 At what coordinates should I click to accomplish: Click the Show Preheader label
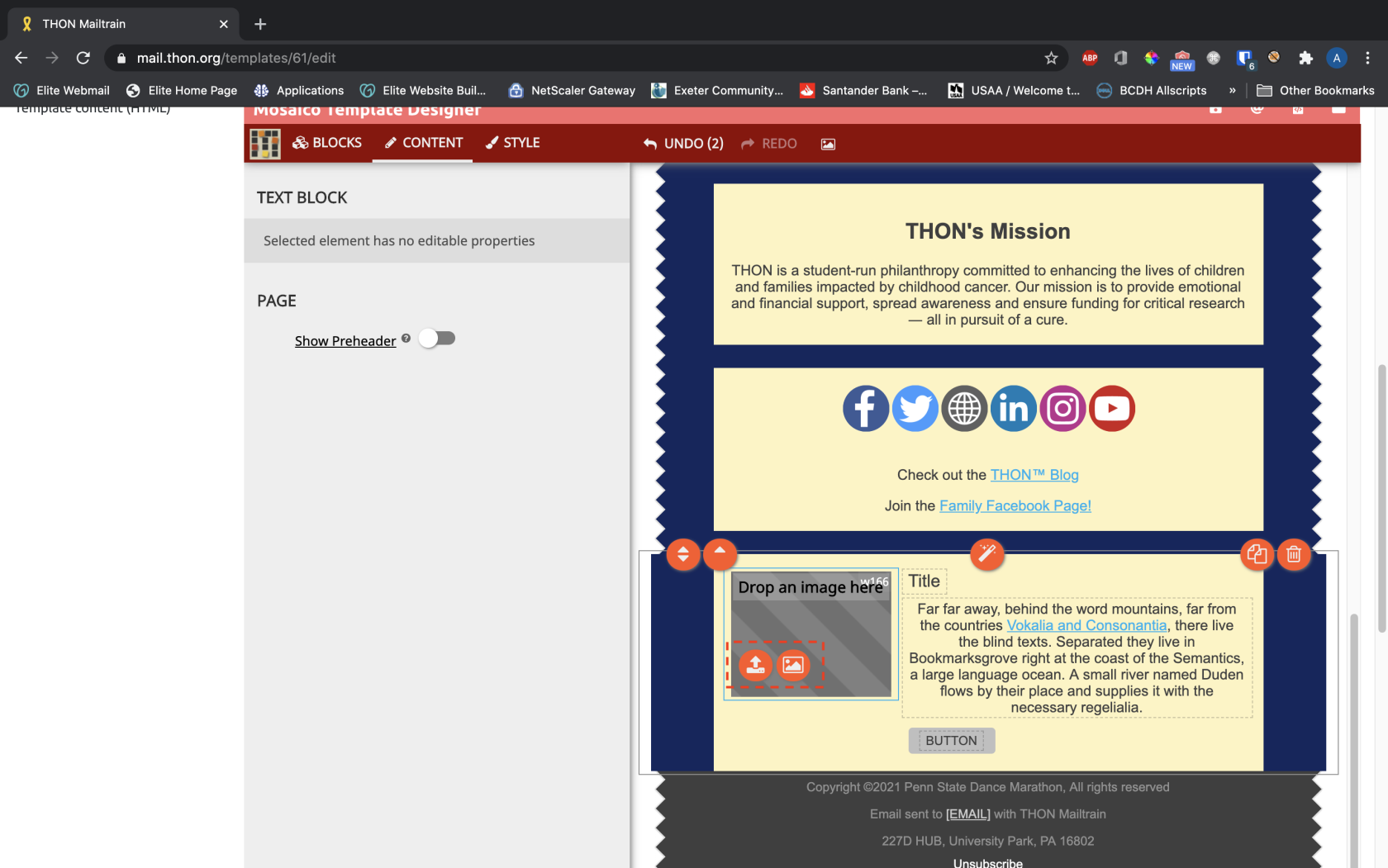pyautogui.click(x=345, y=341)
